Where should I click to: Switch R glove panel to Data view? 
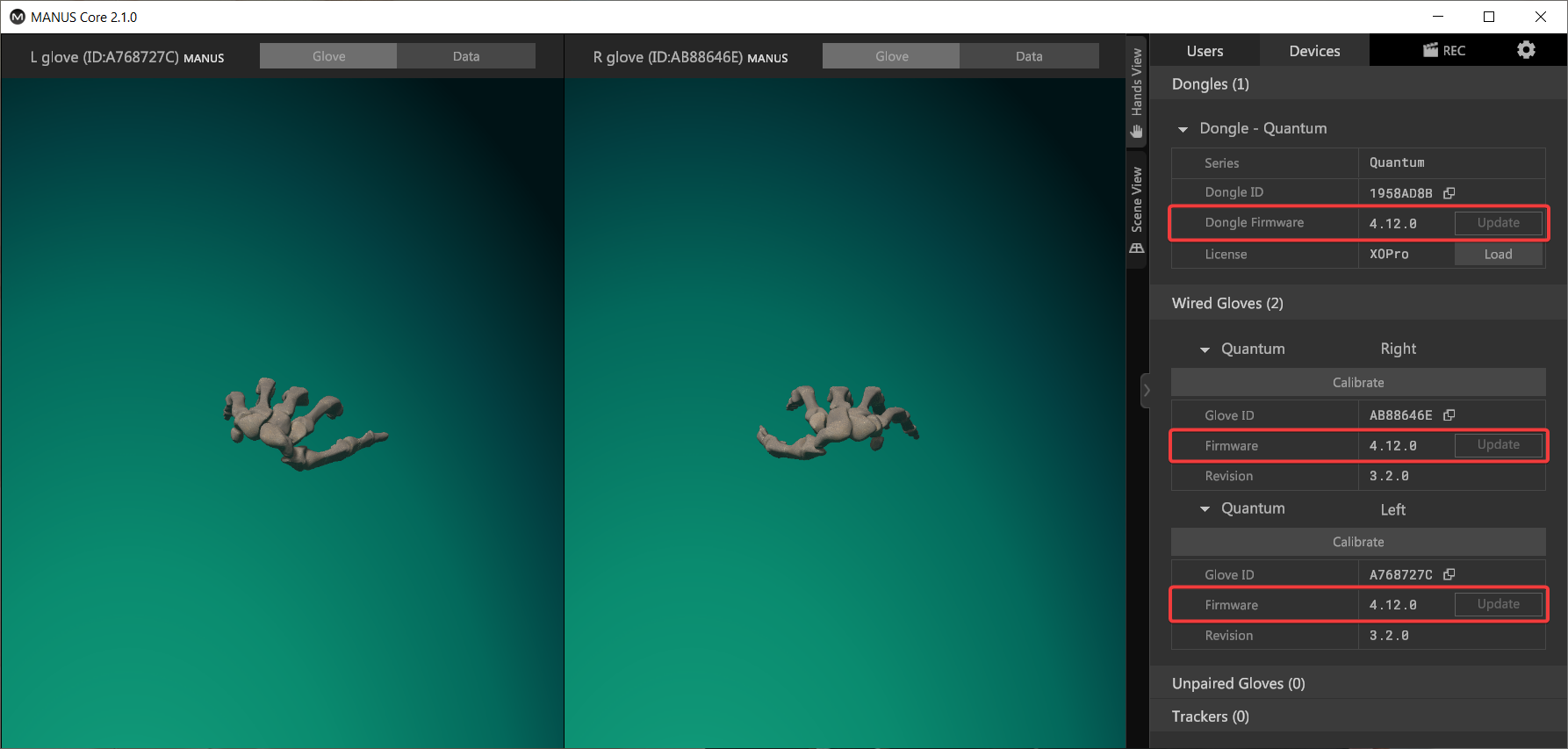point(1028,56)
